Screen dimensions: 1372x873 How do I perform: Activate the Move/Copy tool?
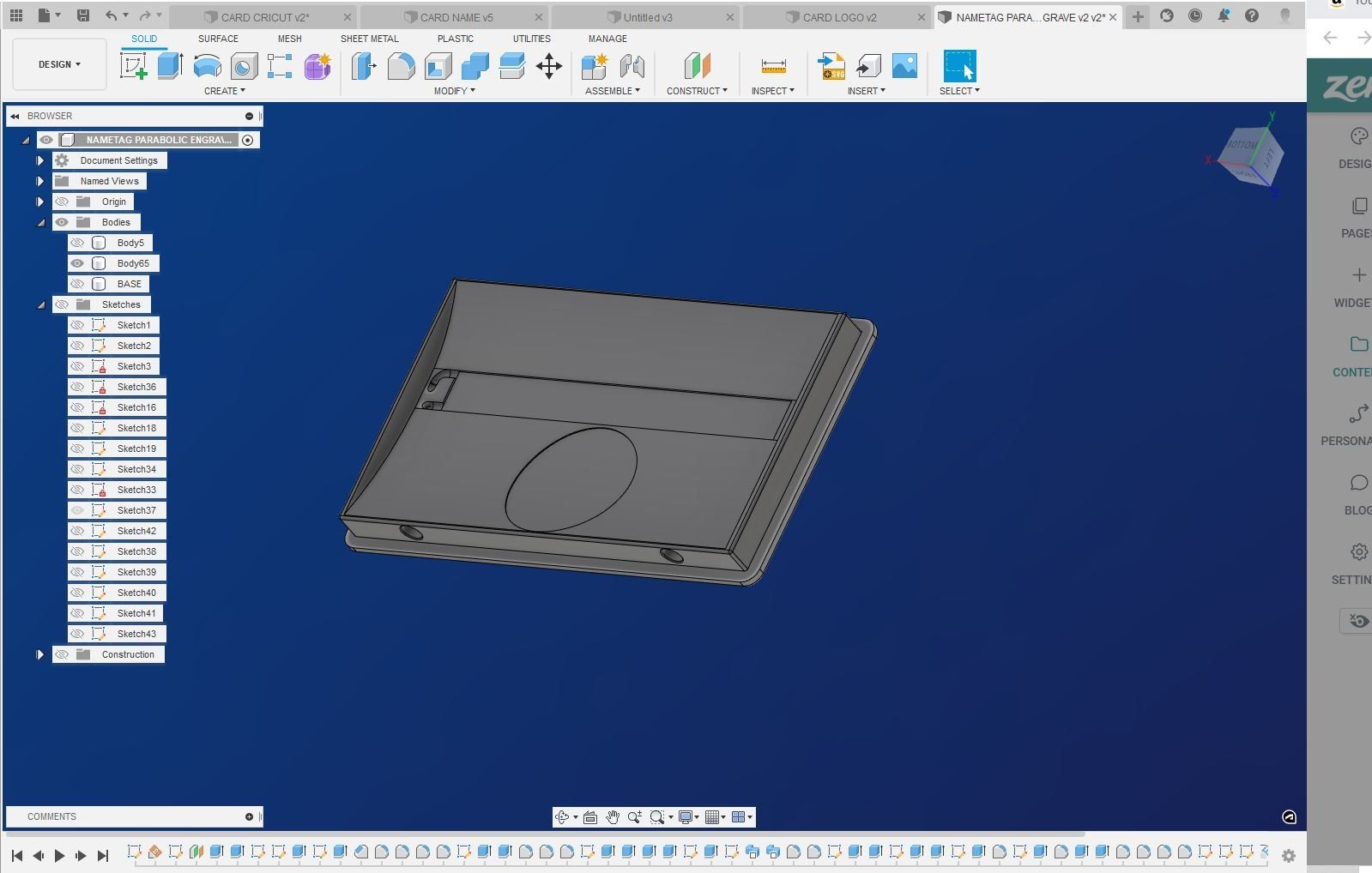pos(549,66)
